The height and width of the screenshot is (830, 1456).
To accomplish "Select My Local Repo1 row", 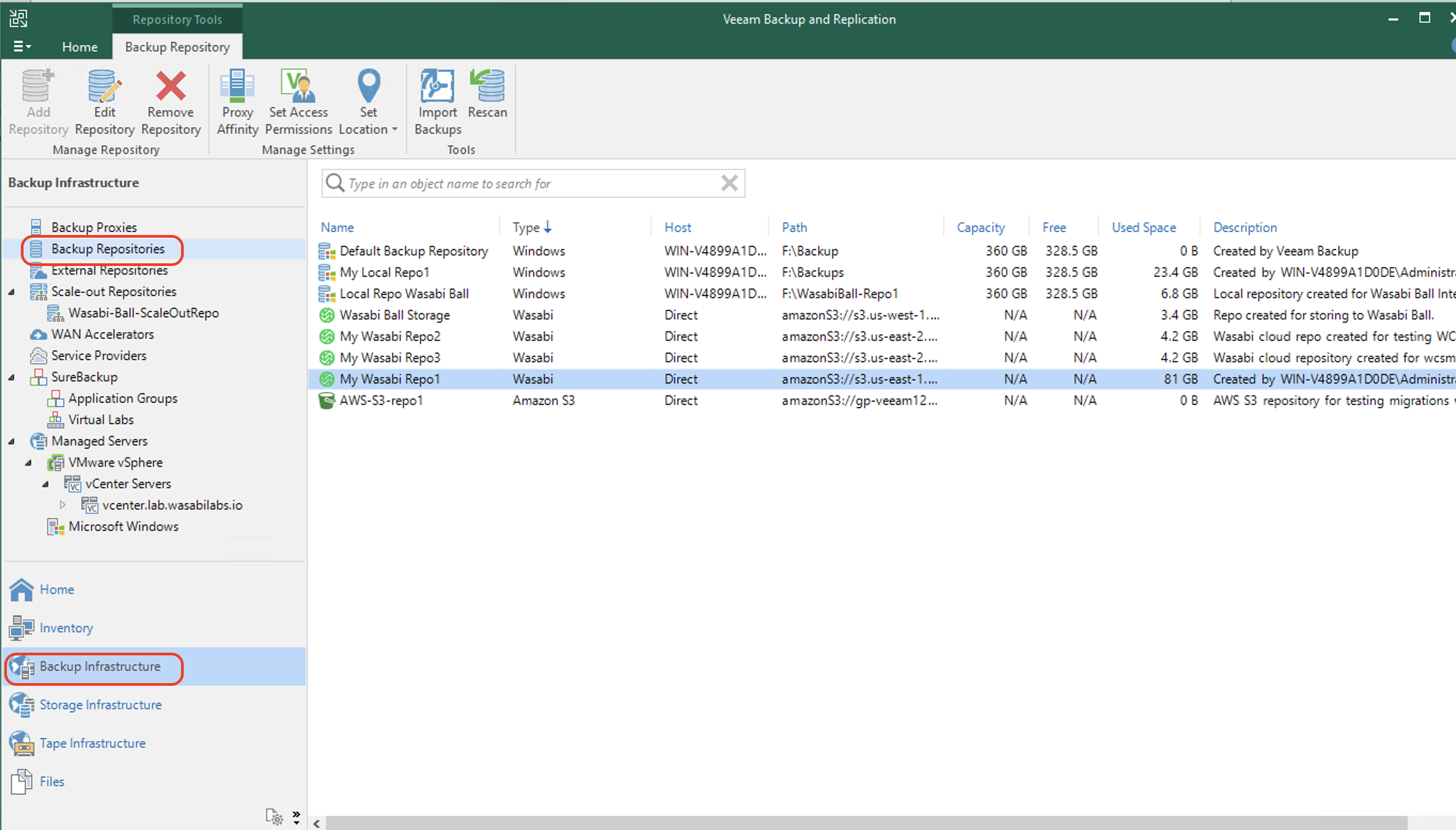I will coord(882,272).
